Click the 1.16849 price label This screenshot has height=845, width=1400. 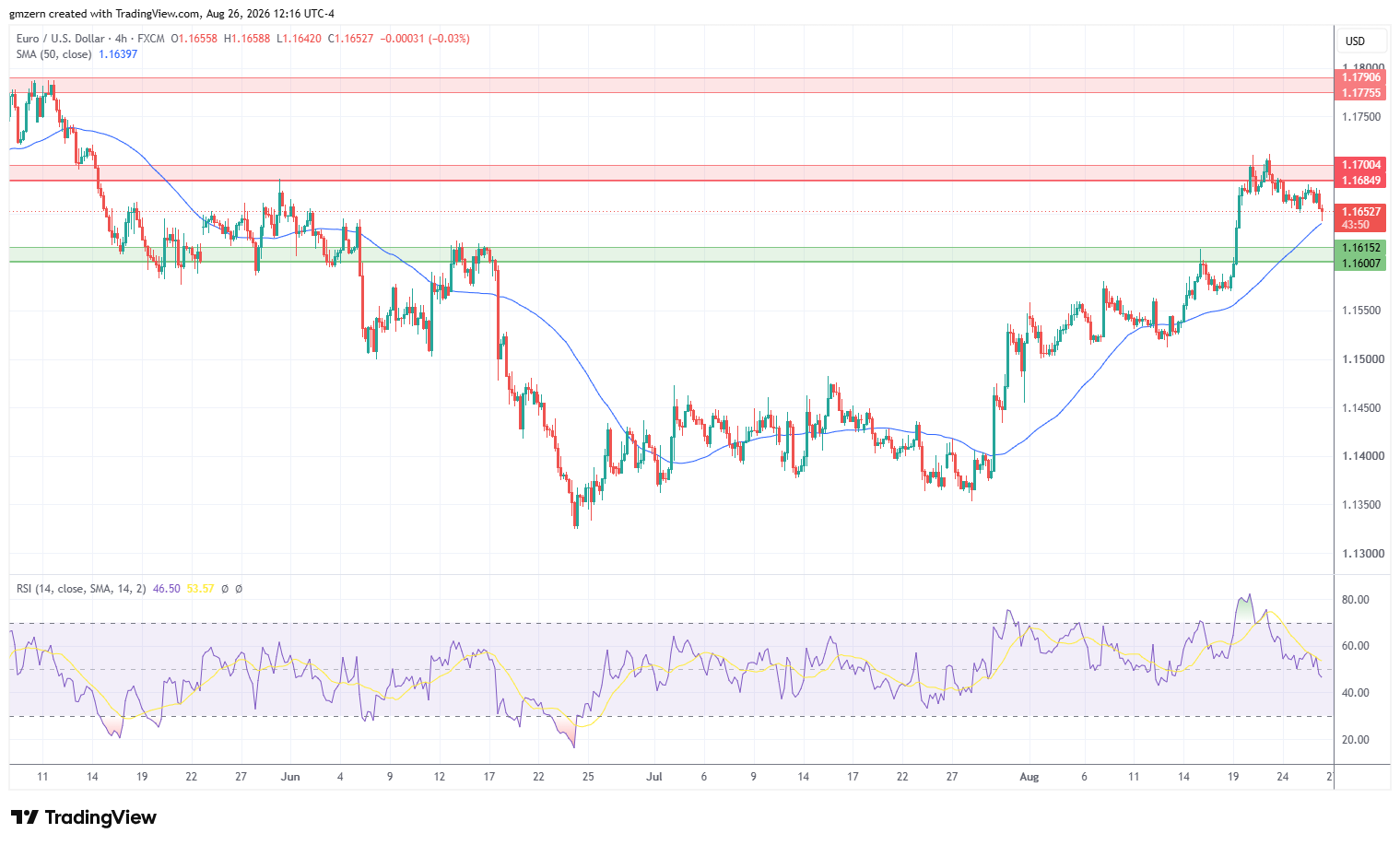click(1361, 181)
